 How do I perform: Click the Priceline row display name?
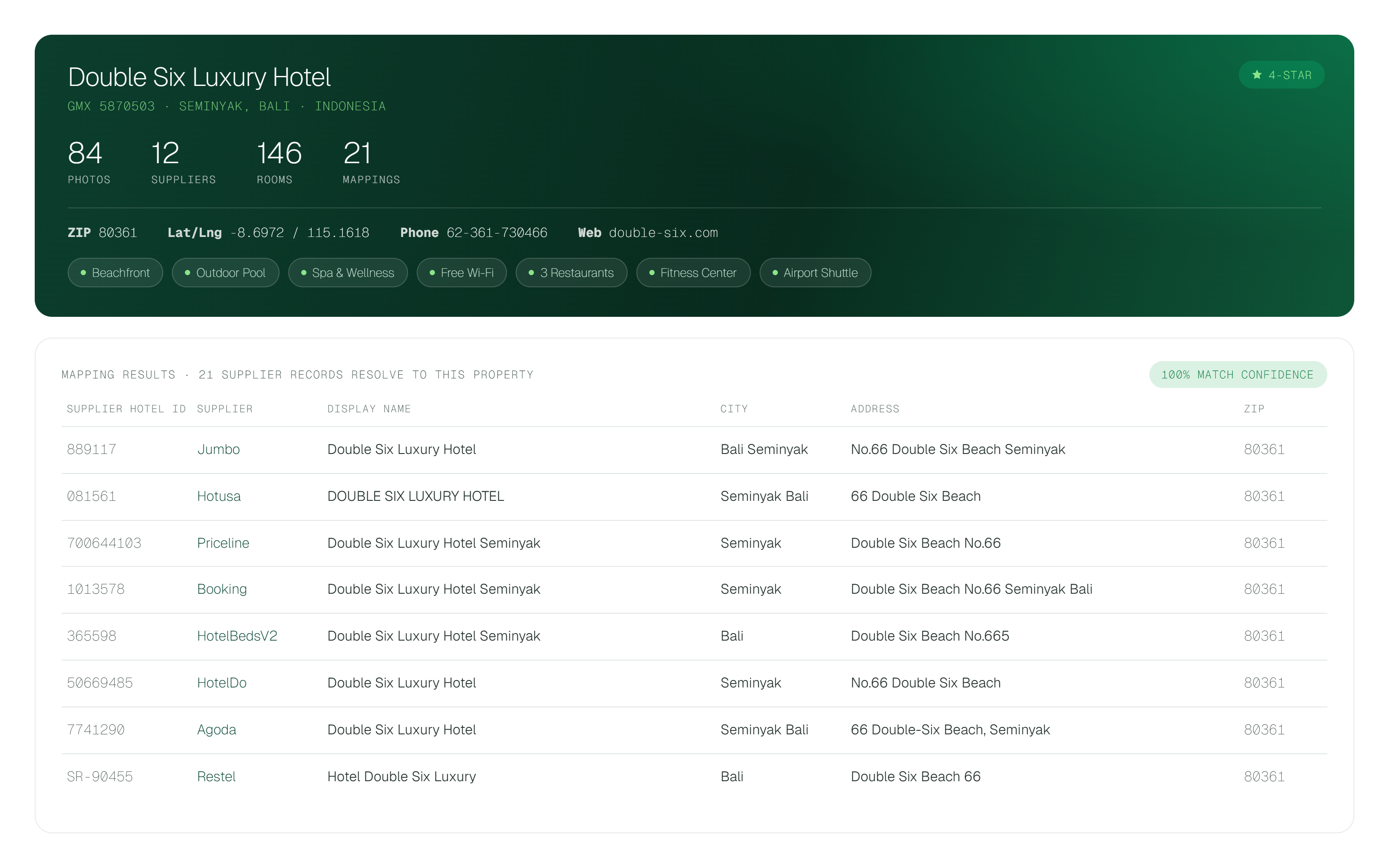[434, 543]
